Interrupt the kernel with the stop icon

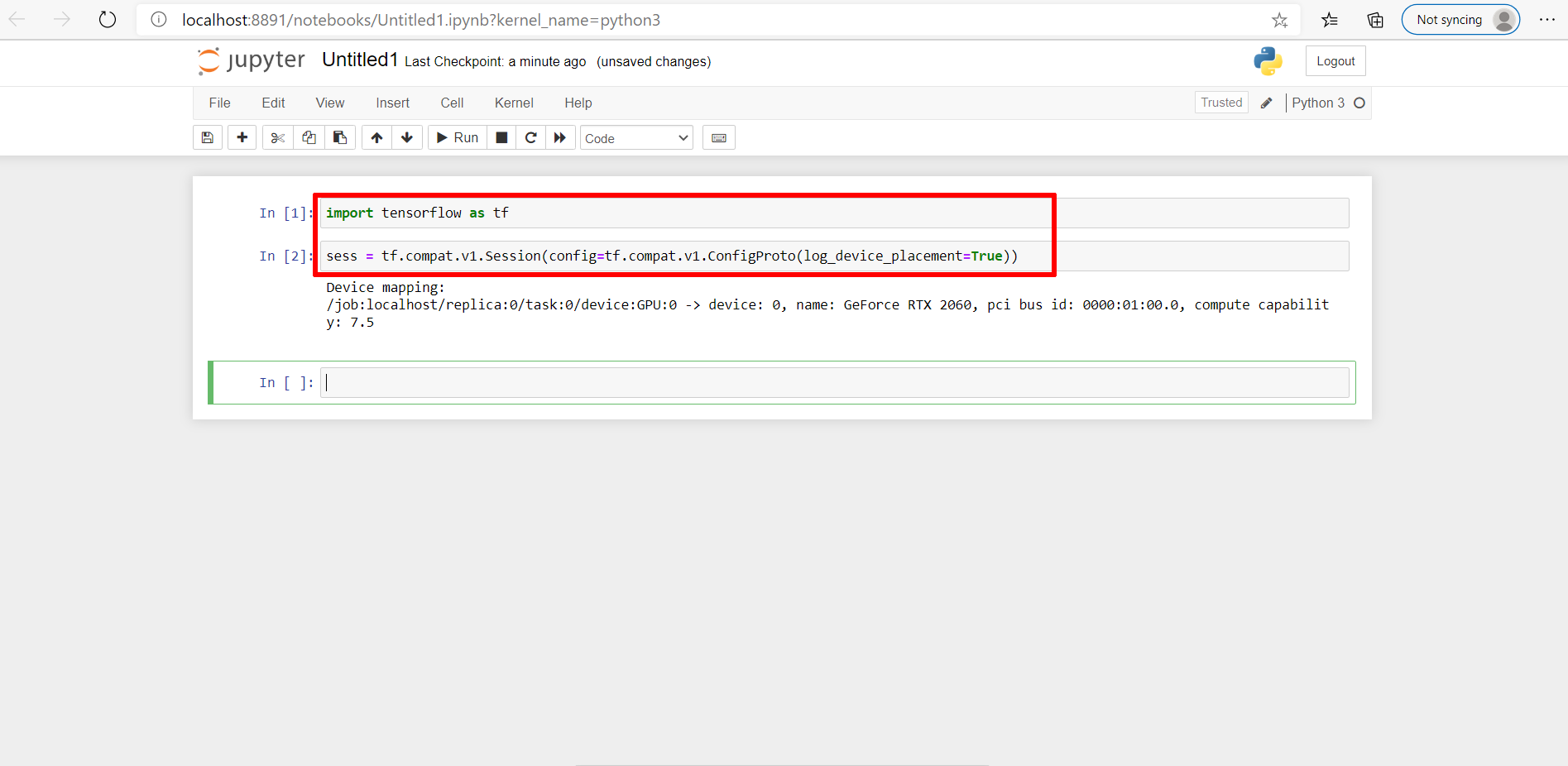click(x=501, y=137)
